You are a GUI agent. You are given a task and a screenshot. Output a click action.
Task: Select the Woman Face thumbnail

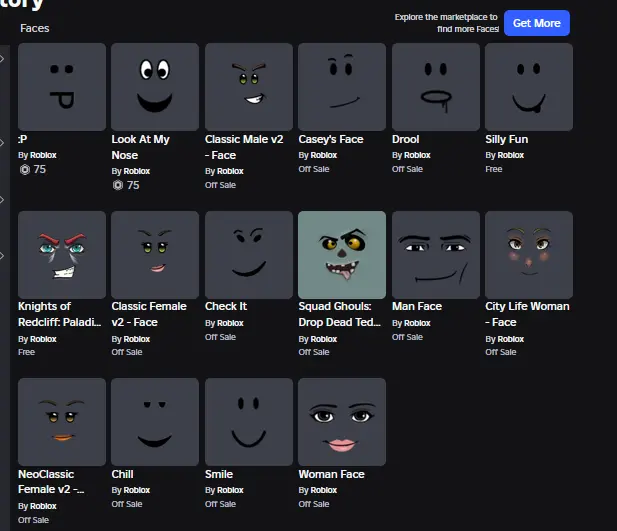[342, 421]
